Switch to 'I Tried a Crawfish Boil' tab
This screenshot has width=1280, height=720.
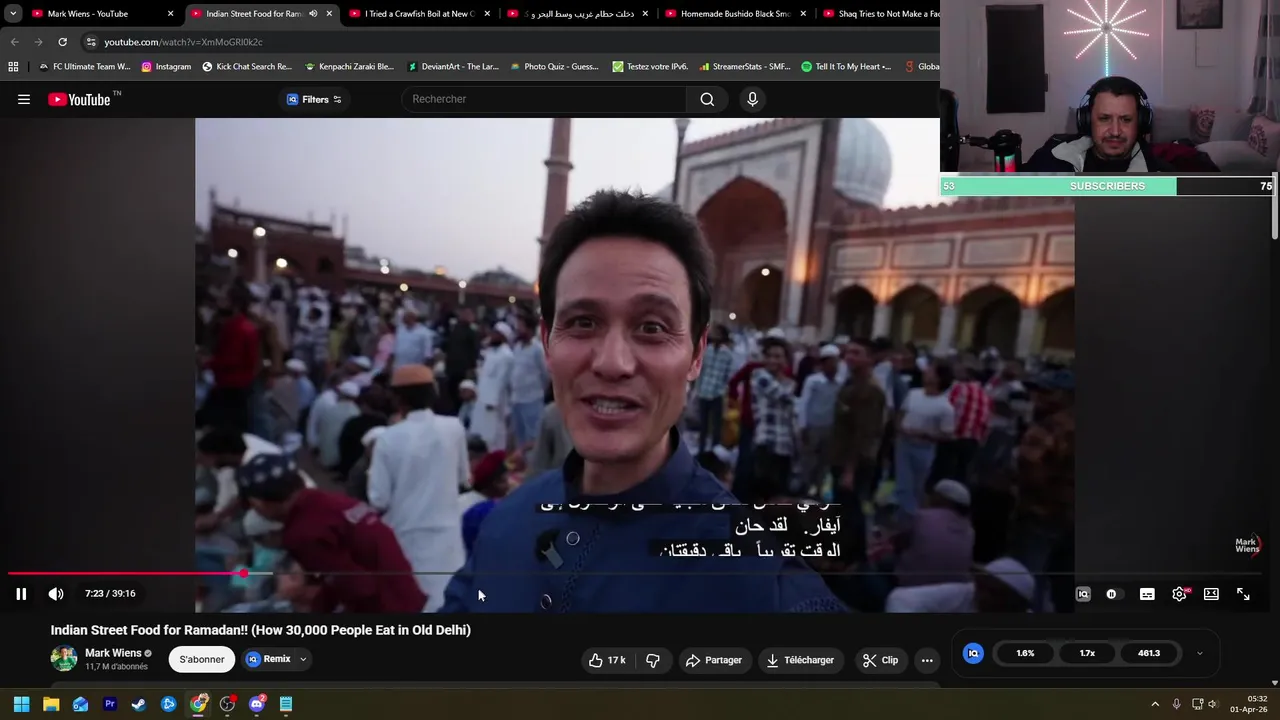[418, 14]
